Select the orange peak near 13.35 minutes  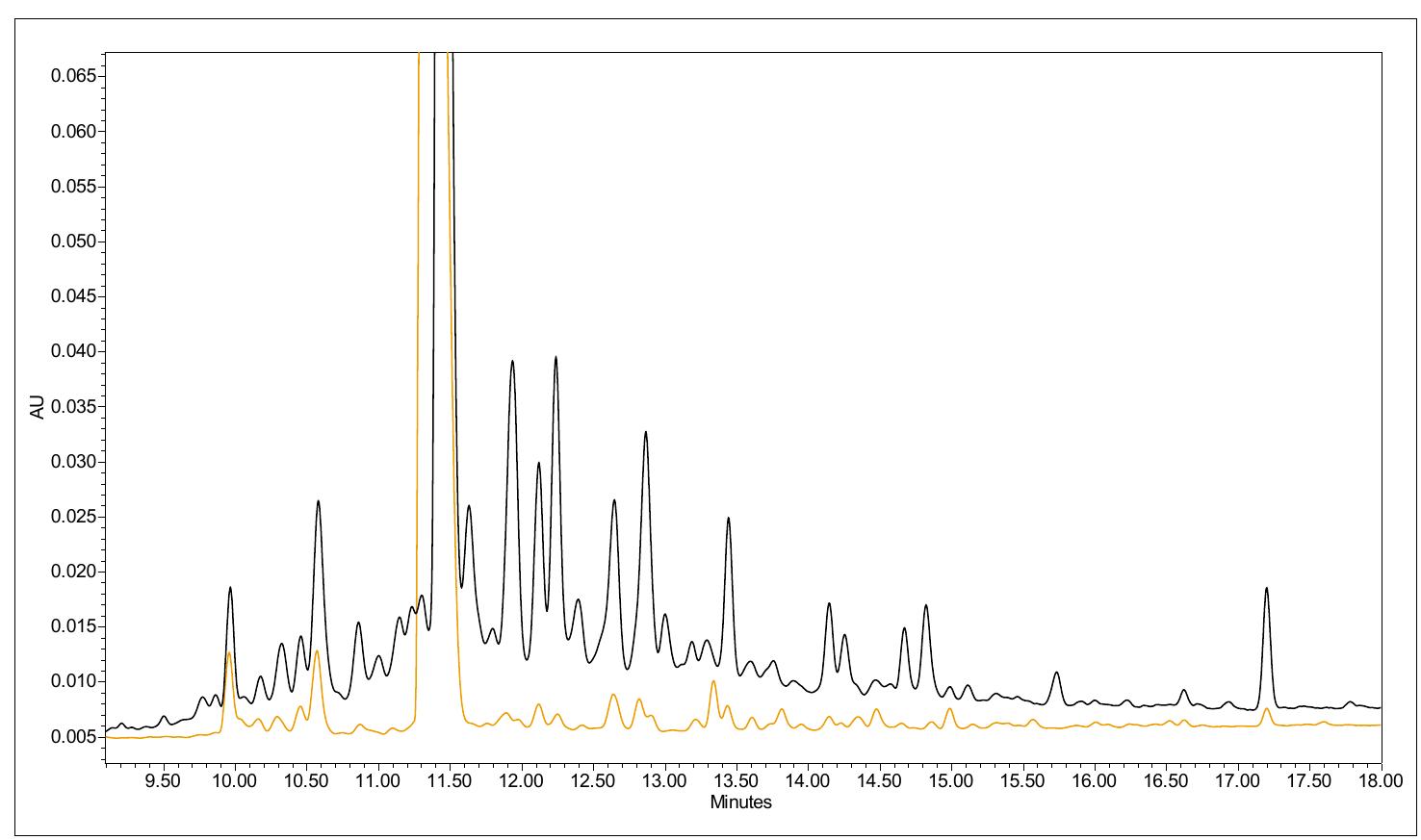coord(713,681)
